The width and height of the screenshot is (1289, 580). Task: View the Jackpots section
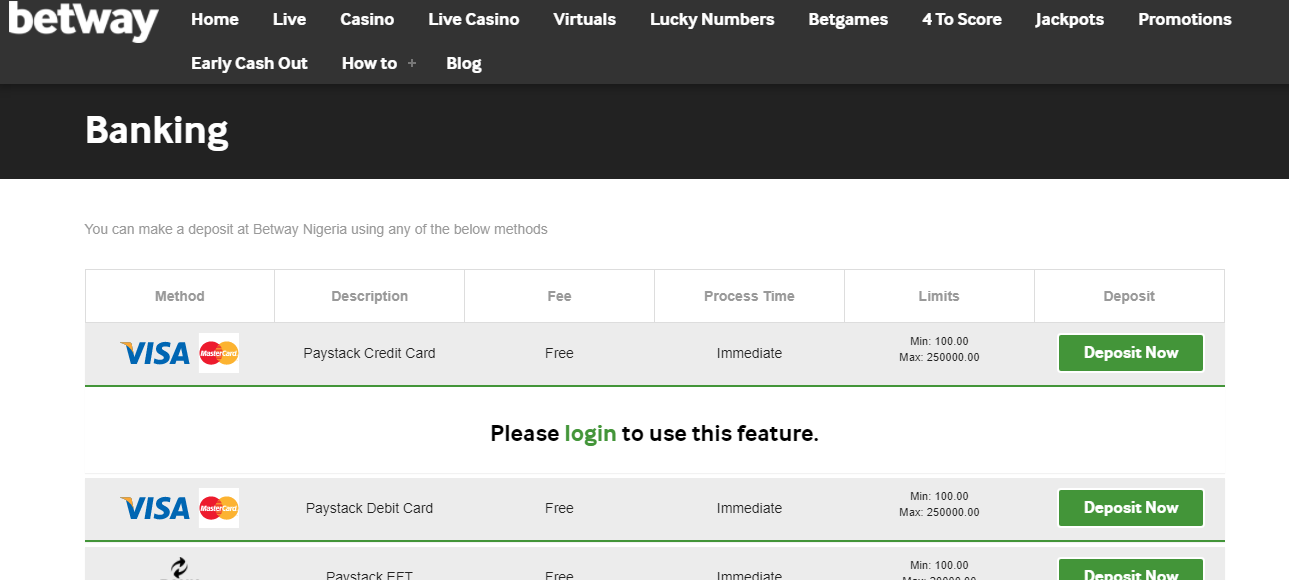click(x=1070, y=19)
